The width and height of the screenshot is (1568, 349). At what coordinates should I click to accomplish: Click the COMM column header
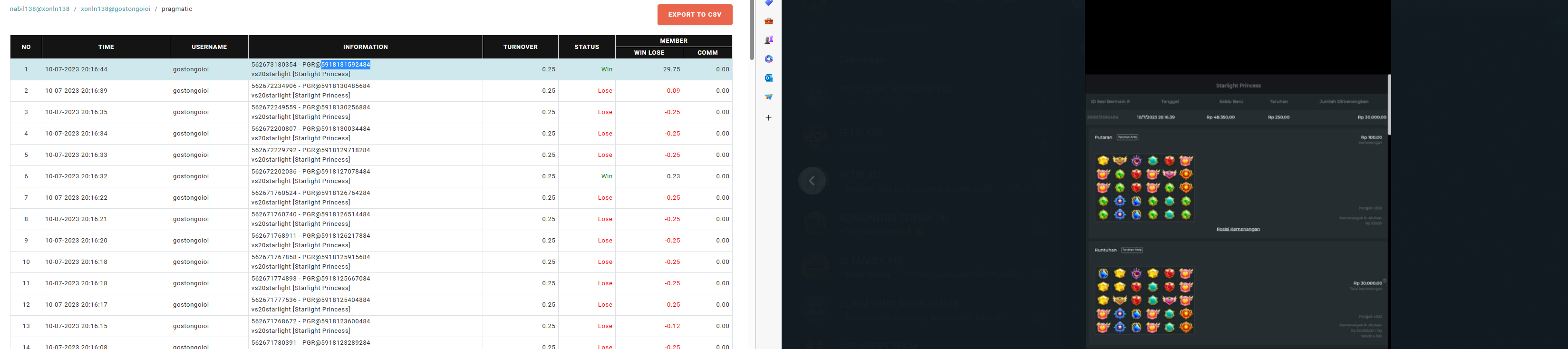(707, 52)
